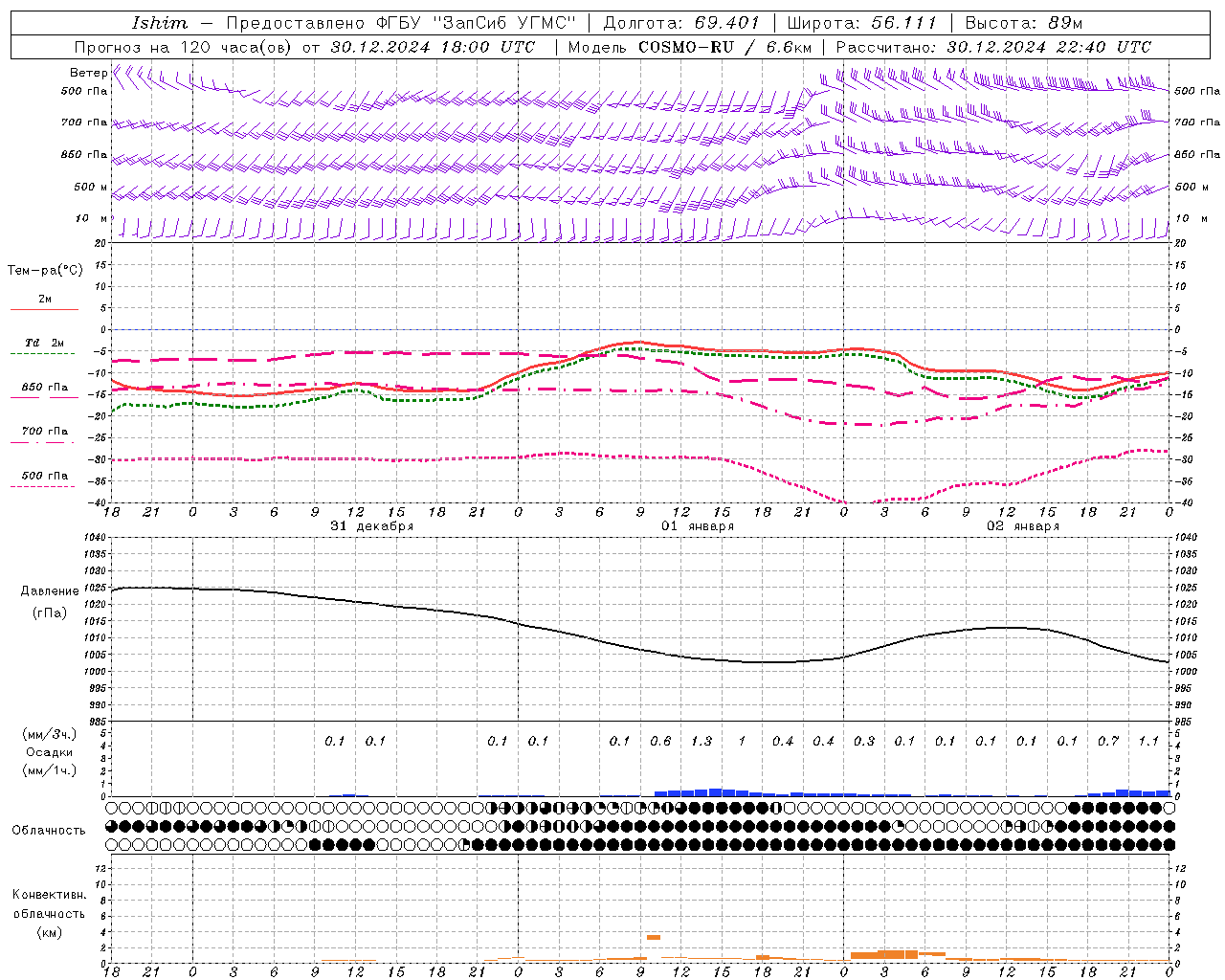
Task: Click the forecast start 30.12.2024 18:00 UTC
Action: [433, 47]
